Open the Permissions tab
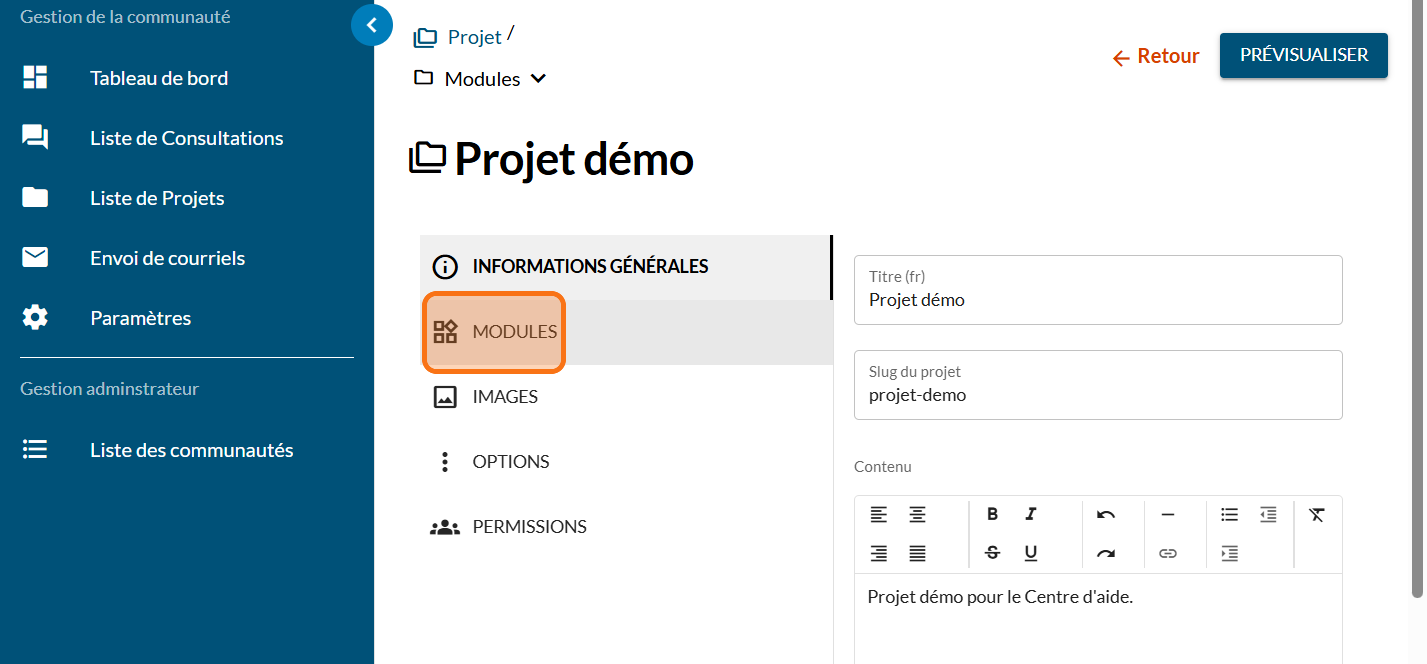 pyautogui.click(x=528, y=527)
